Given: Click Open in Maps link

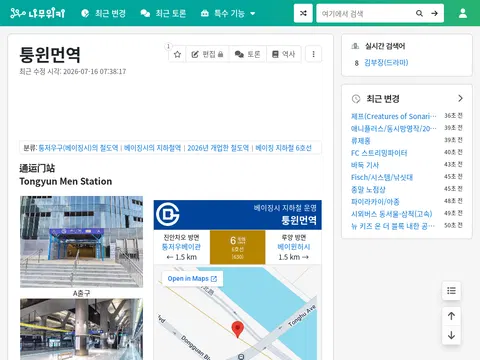Looking at the screenshot, I should (192, 279).
